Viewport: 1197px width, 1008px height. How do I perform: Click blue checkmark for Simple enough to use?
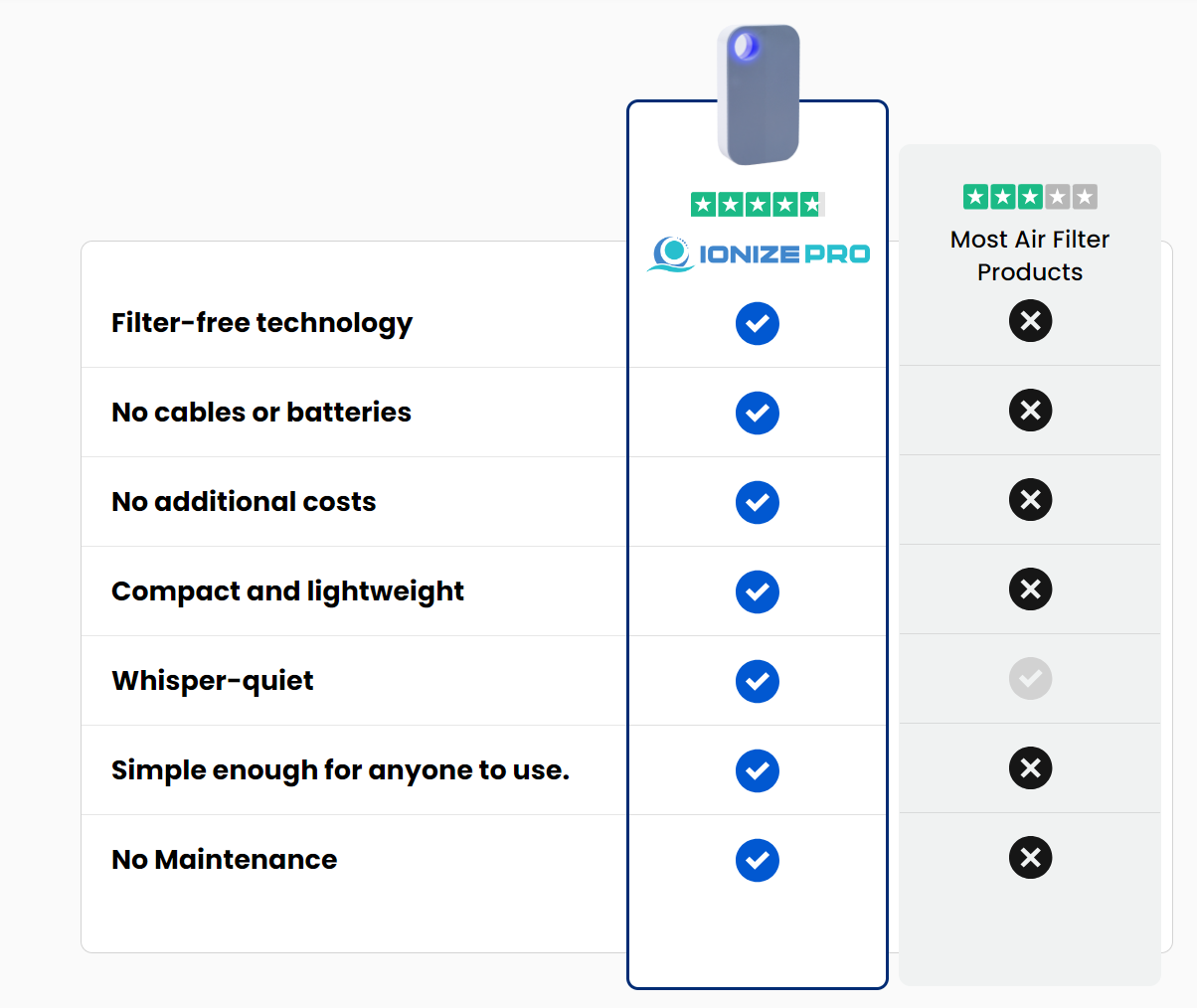coord(758,771)
